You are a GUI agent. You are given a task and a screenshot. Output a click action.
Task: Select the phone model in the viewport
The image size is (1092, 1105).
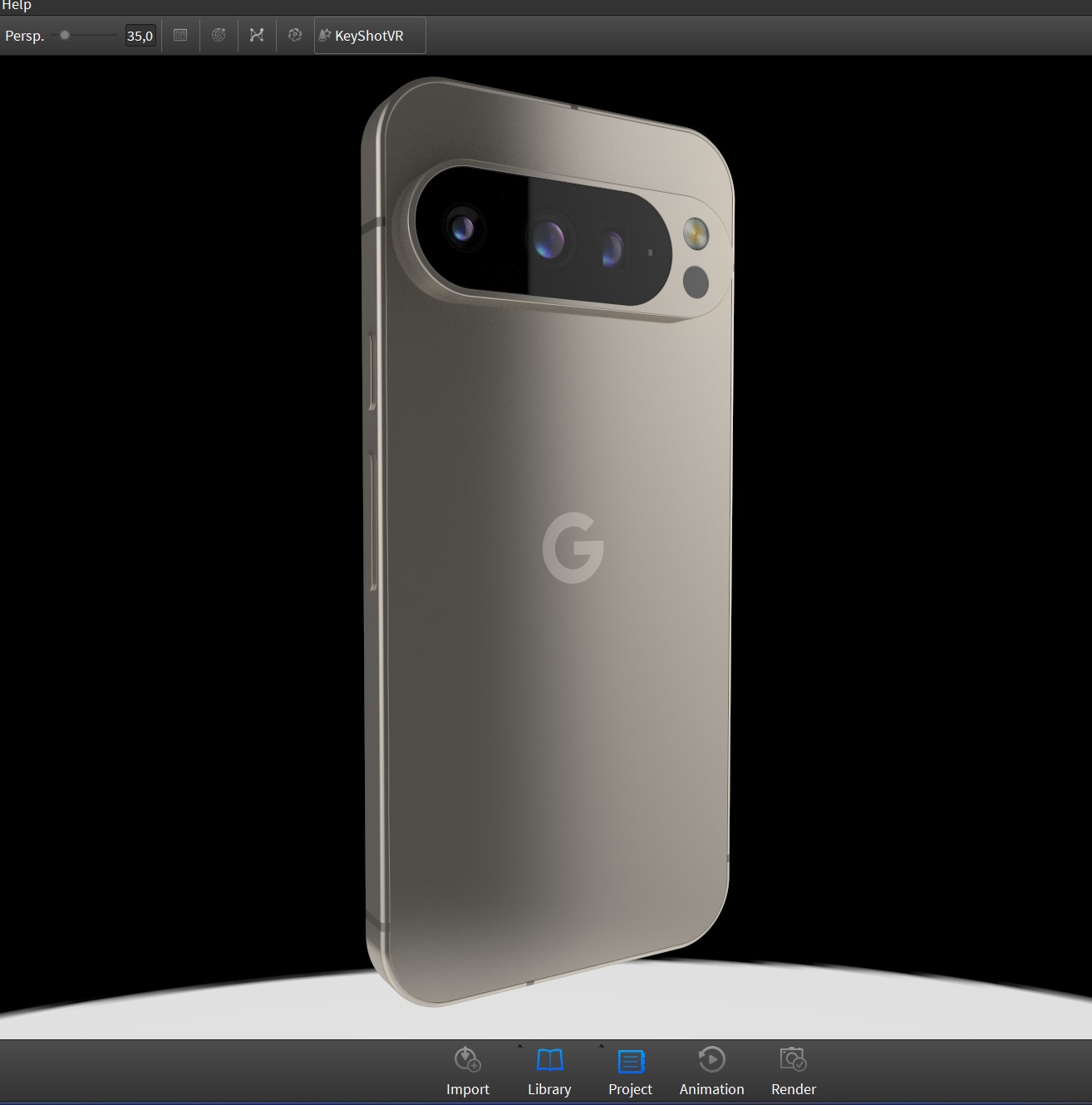[x=548, y=542]
